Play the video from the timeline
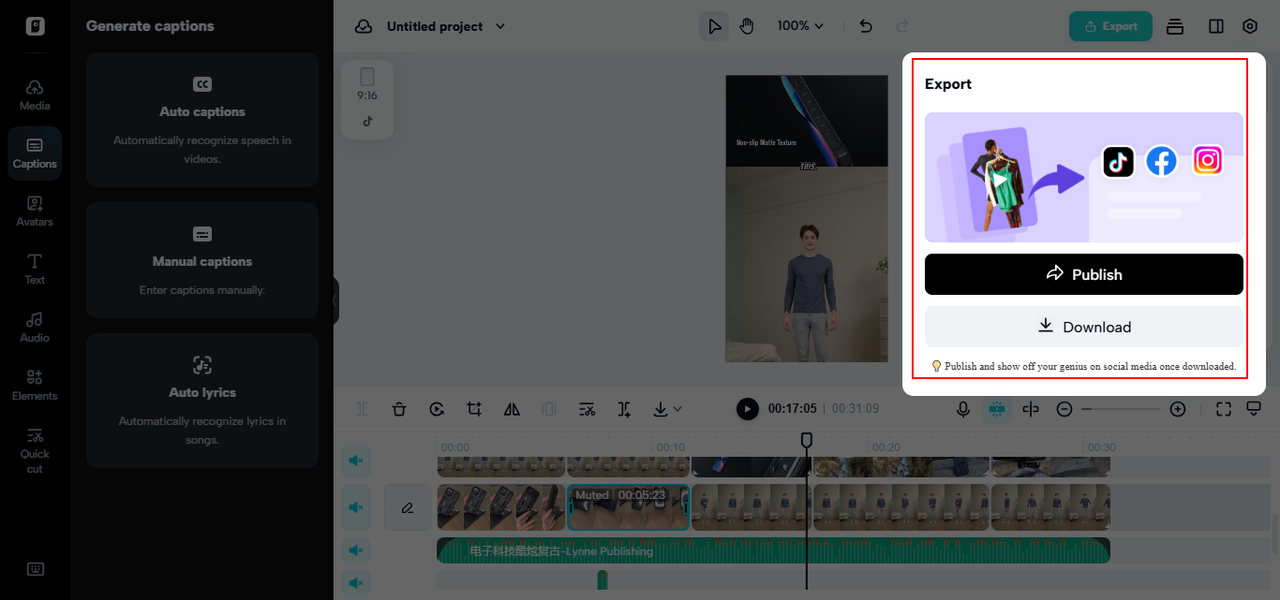1280x600 pixels. pos(747,409)
